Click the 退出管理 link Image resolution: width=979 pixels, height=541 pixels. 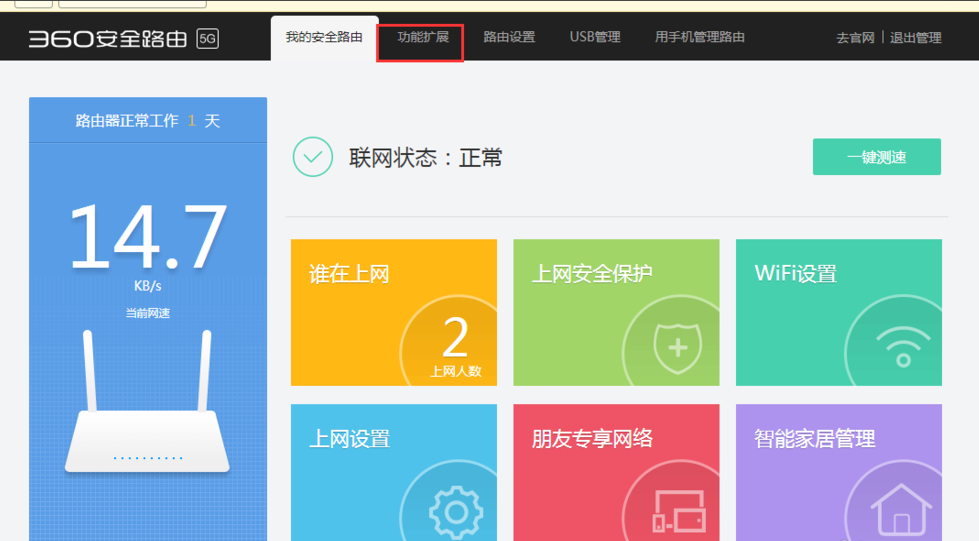click(x=915, y=38)
